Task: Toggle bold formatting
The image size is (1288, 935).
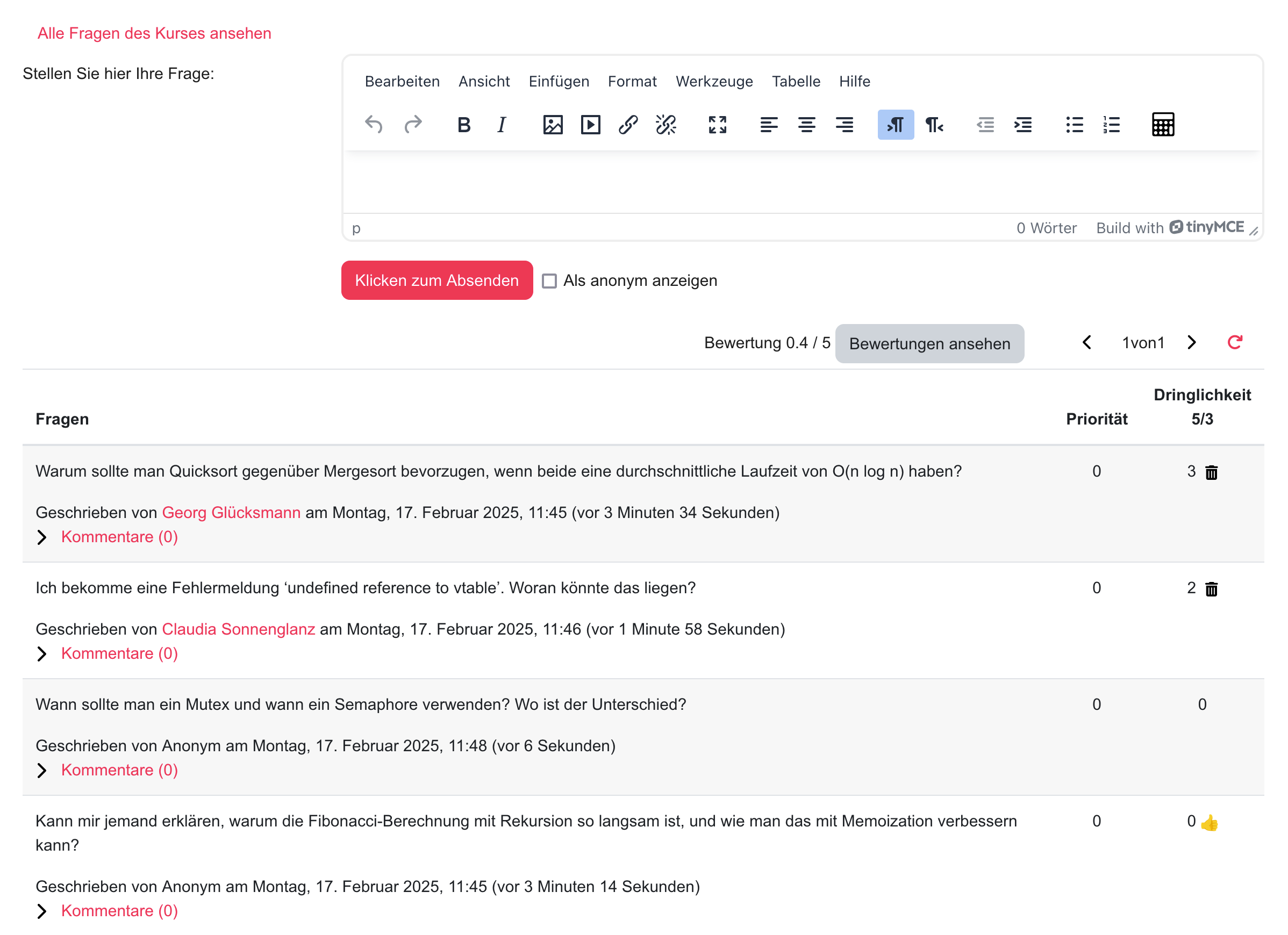Action: [x=463, y=124]
